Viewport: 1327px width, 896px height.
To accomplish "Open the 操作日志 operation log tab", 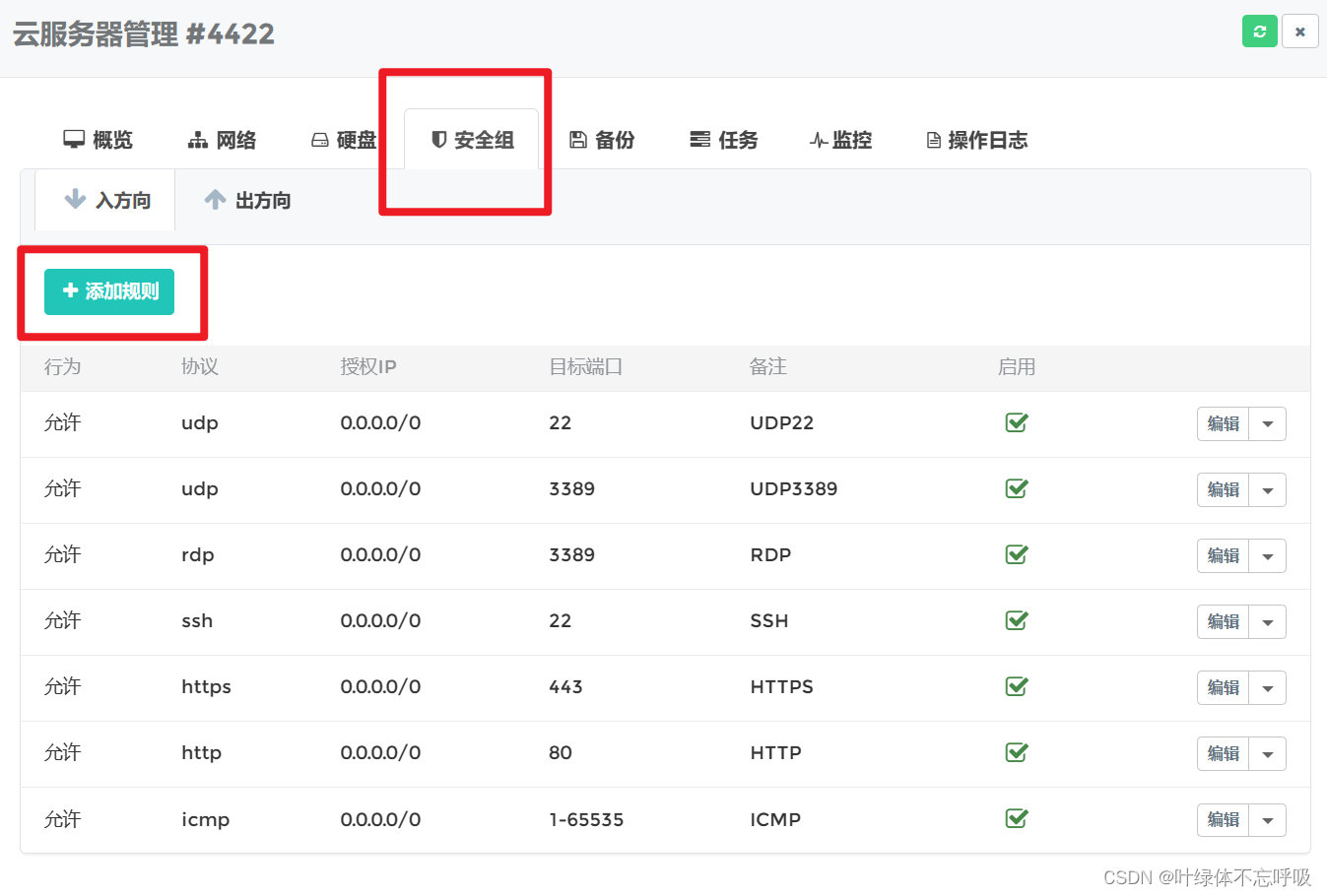I will 977,140.
